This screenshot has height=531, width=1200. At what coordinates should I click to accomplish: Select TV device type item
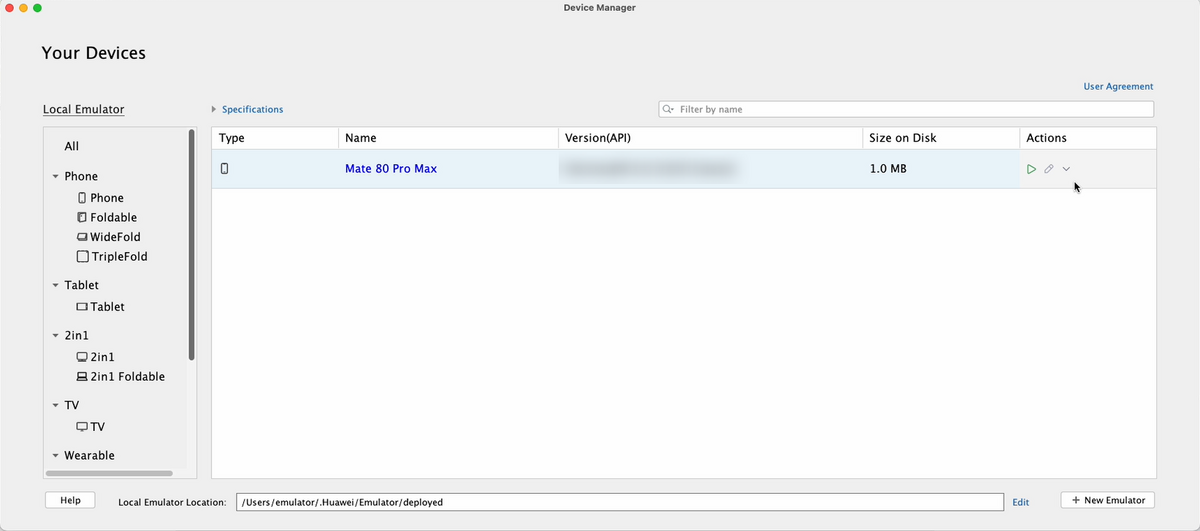[x=97, y=427]
